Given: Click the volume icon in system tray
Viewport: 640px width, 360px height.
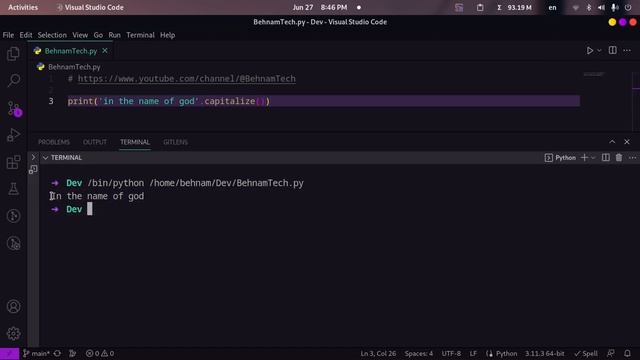Looking at the screenshot, I should point(601,7).
